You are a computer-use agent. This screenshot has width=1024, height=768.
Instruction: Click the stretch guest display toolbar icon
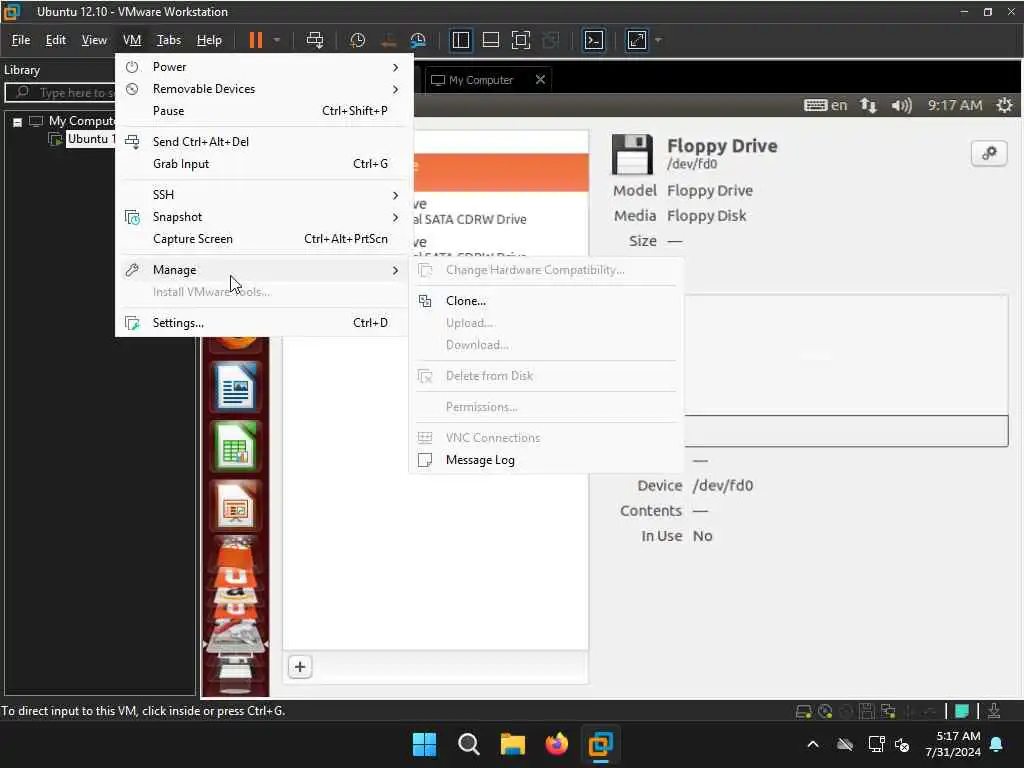tap(637, 40)
